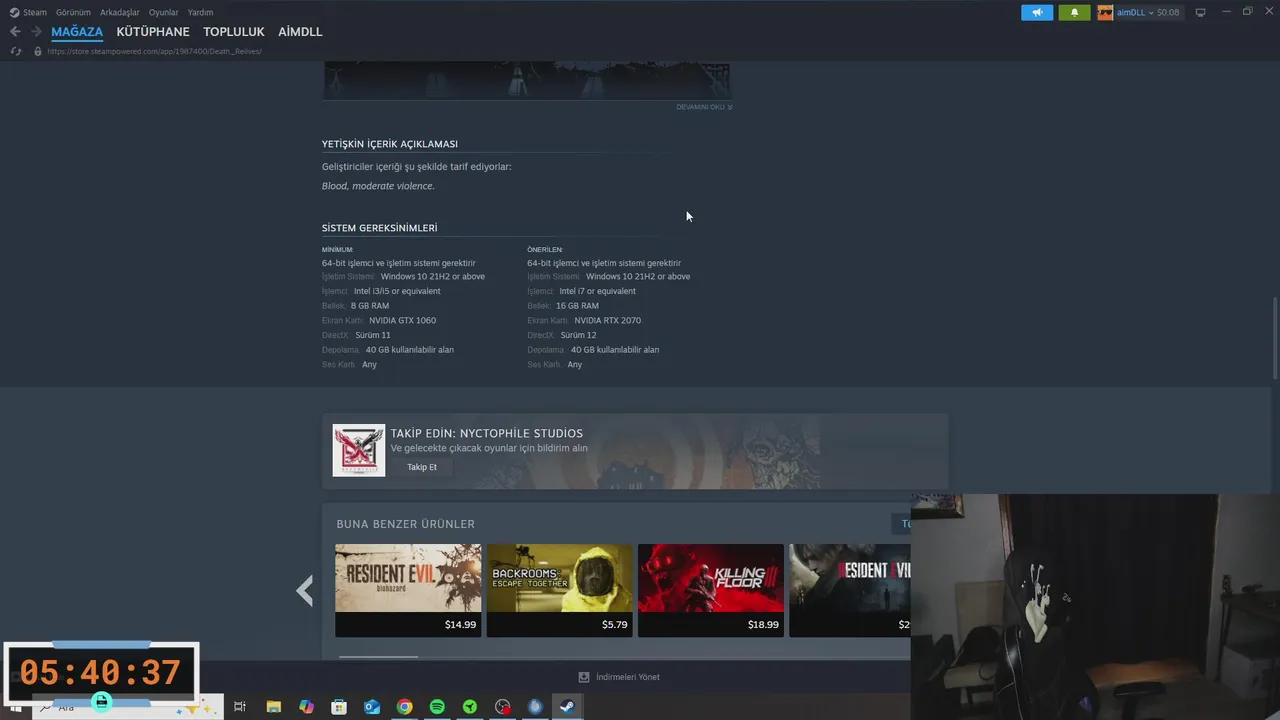This screenshot has height=720, width=1280.
Task: Open Google Chrome from the taskbar
Action: [404, 707]
